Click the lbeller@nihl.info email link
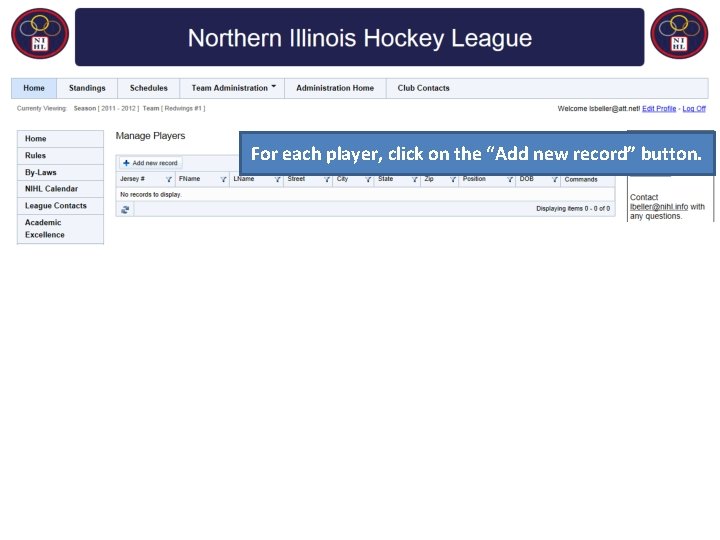720x540 pixels. (x=659, y=207)
